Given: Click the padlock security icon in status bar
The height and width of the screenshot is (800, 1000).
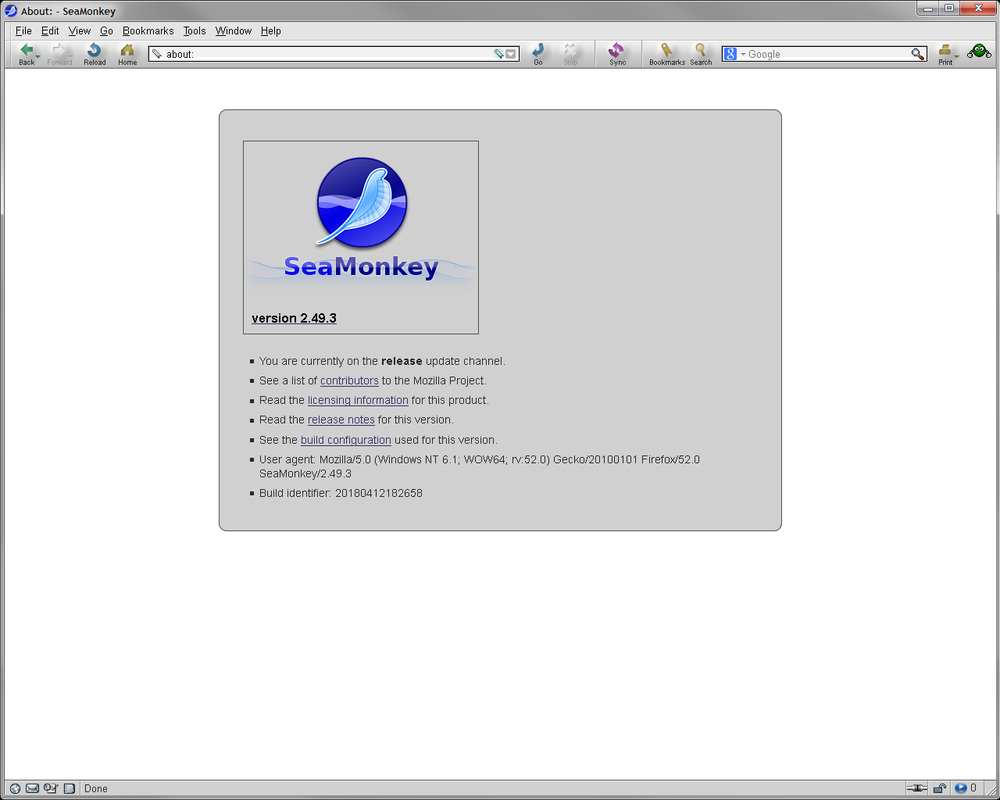Looking at the screenshot, I should click(x=939, y=789).
